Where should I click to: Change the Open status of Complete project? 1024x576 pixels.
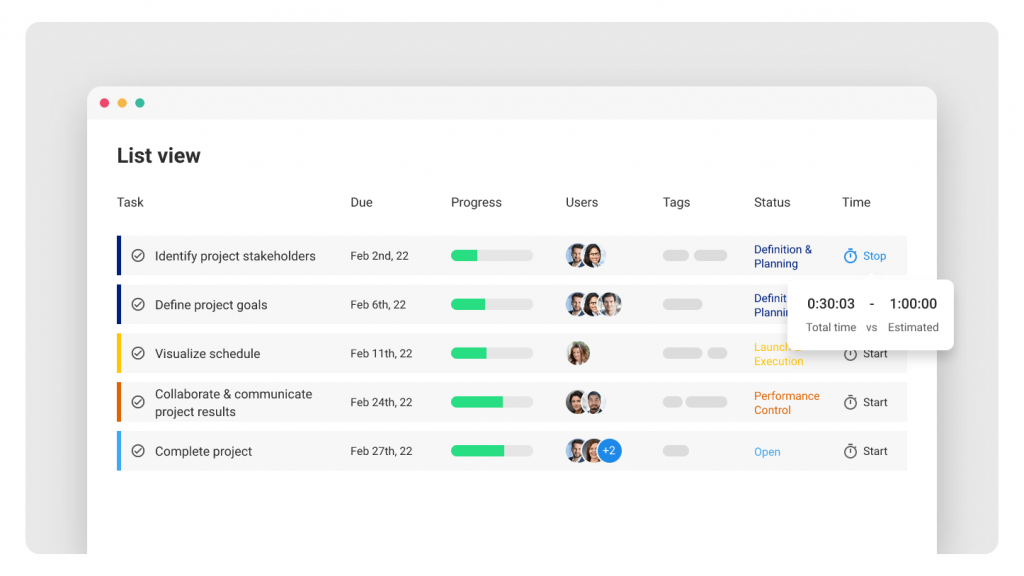[767, 452]
